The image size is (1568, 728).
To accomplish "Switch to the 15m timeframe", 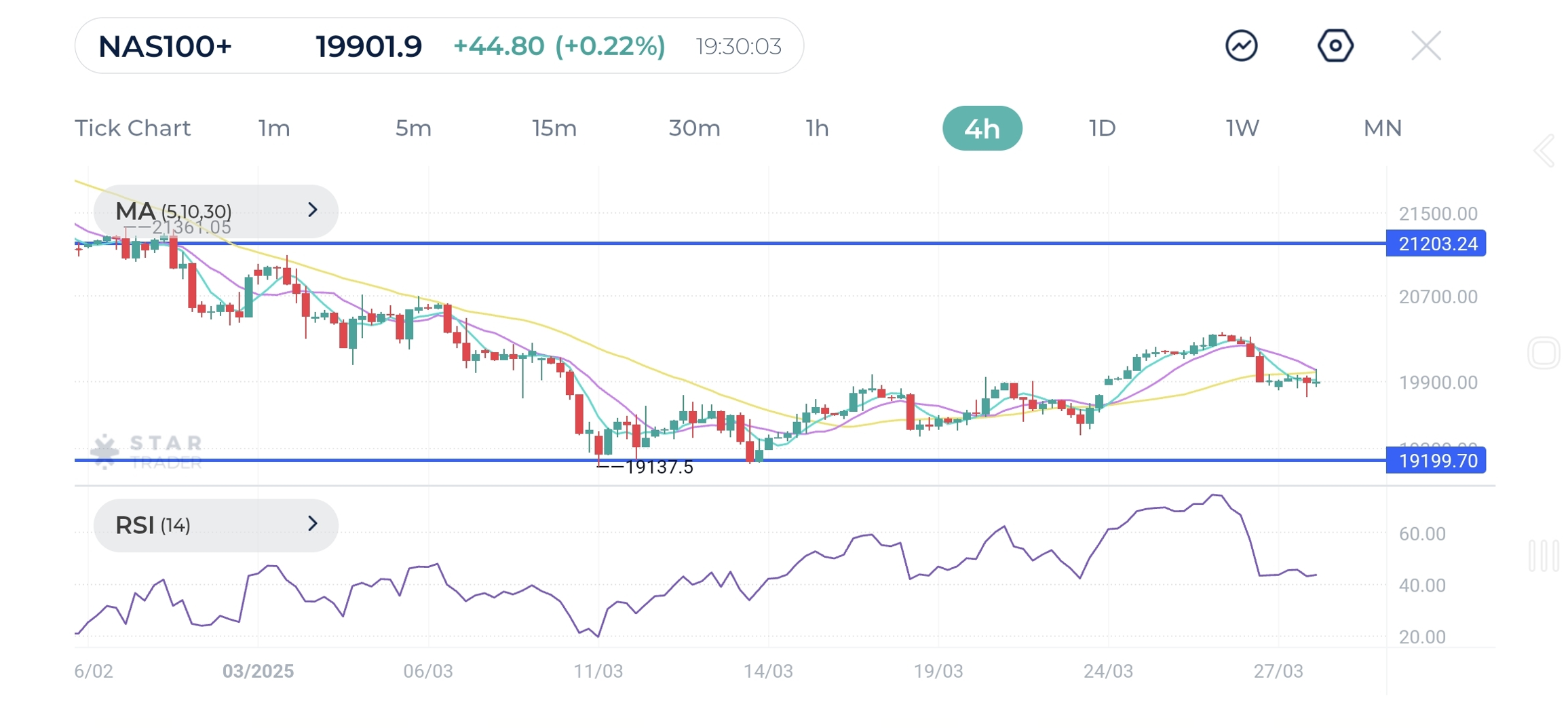I will click(x=554, y=128).
